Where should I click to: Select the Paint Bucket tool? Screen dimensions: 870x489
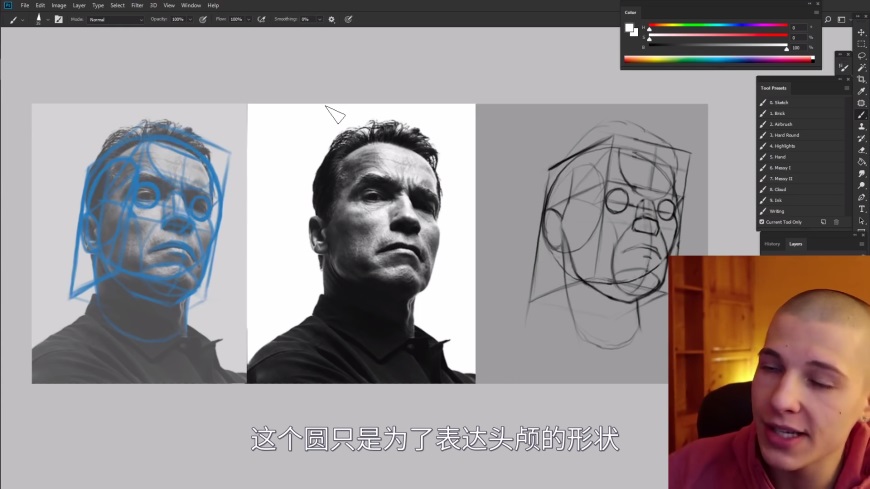(x=861, y=162)
